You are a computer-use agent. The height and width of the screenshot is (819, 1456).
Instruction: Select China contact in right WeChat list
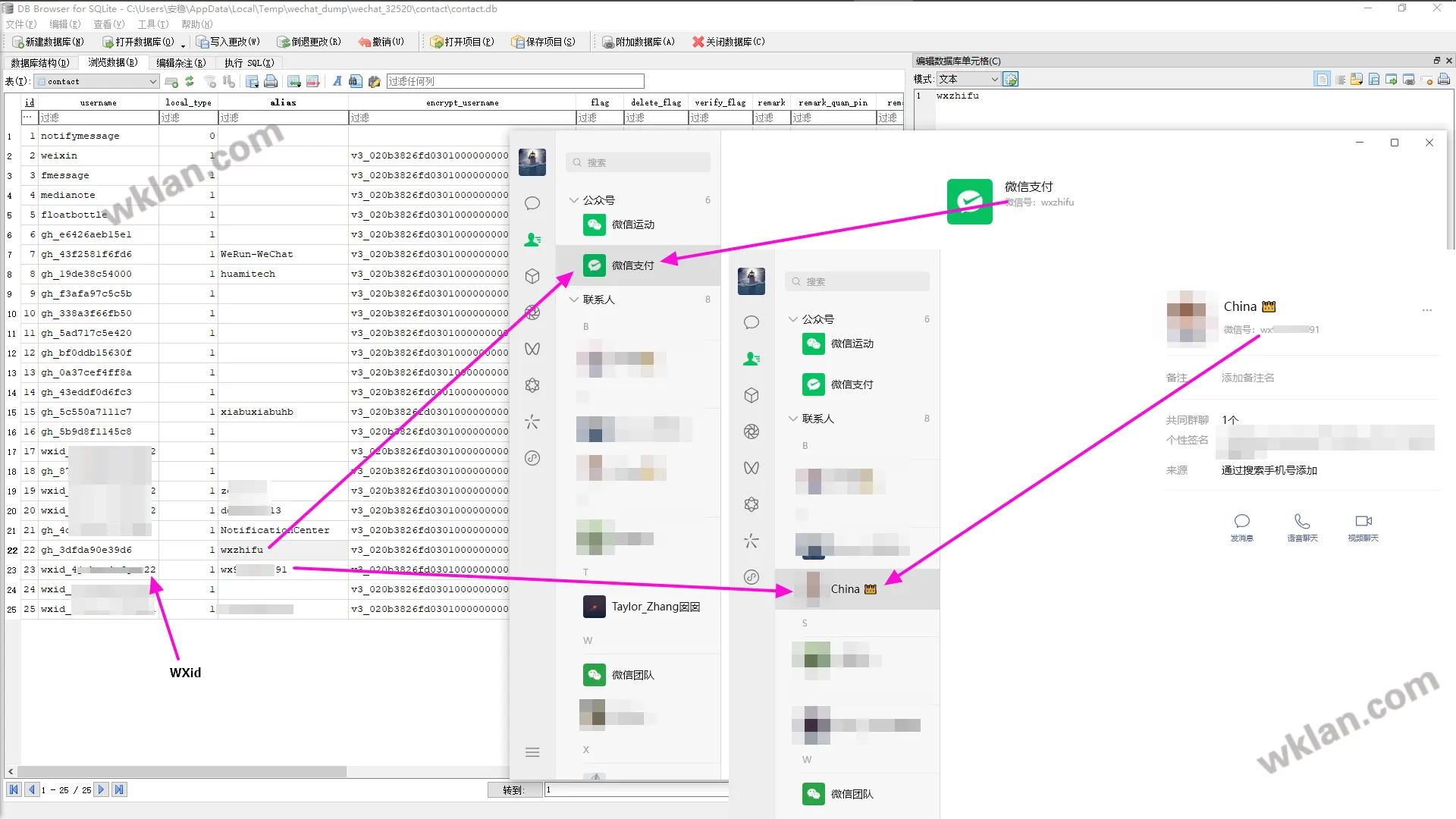(x=857, y=589)
